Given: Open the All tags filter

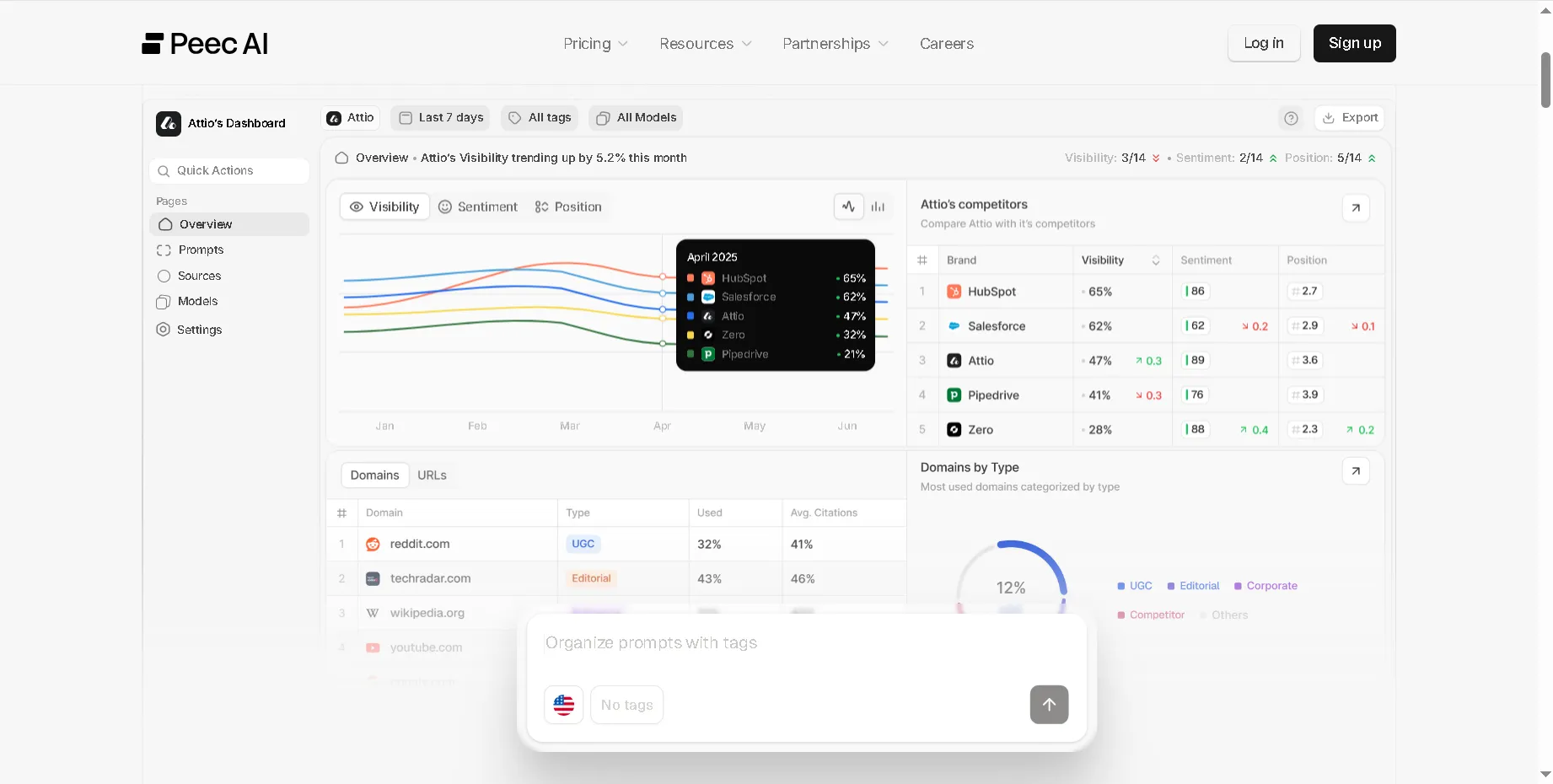Looking at the screenshot, I should pyautogui.click(x=540, y=118).
